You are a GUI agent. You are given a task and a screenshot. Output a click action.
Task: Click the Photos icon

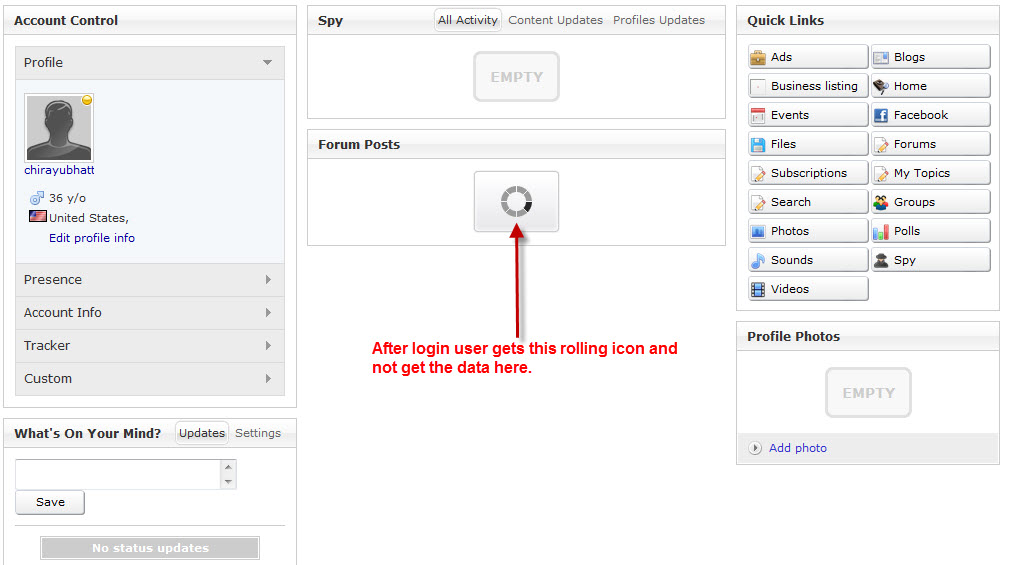tap(758, 231)
